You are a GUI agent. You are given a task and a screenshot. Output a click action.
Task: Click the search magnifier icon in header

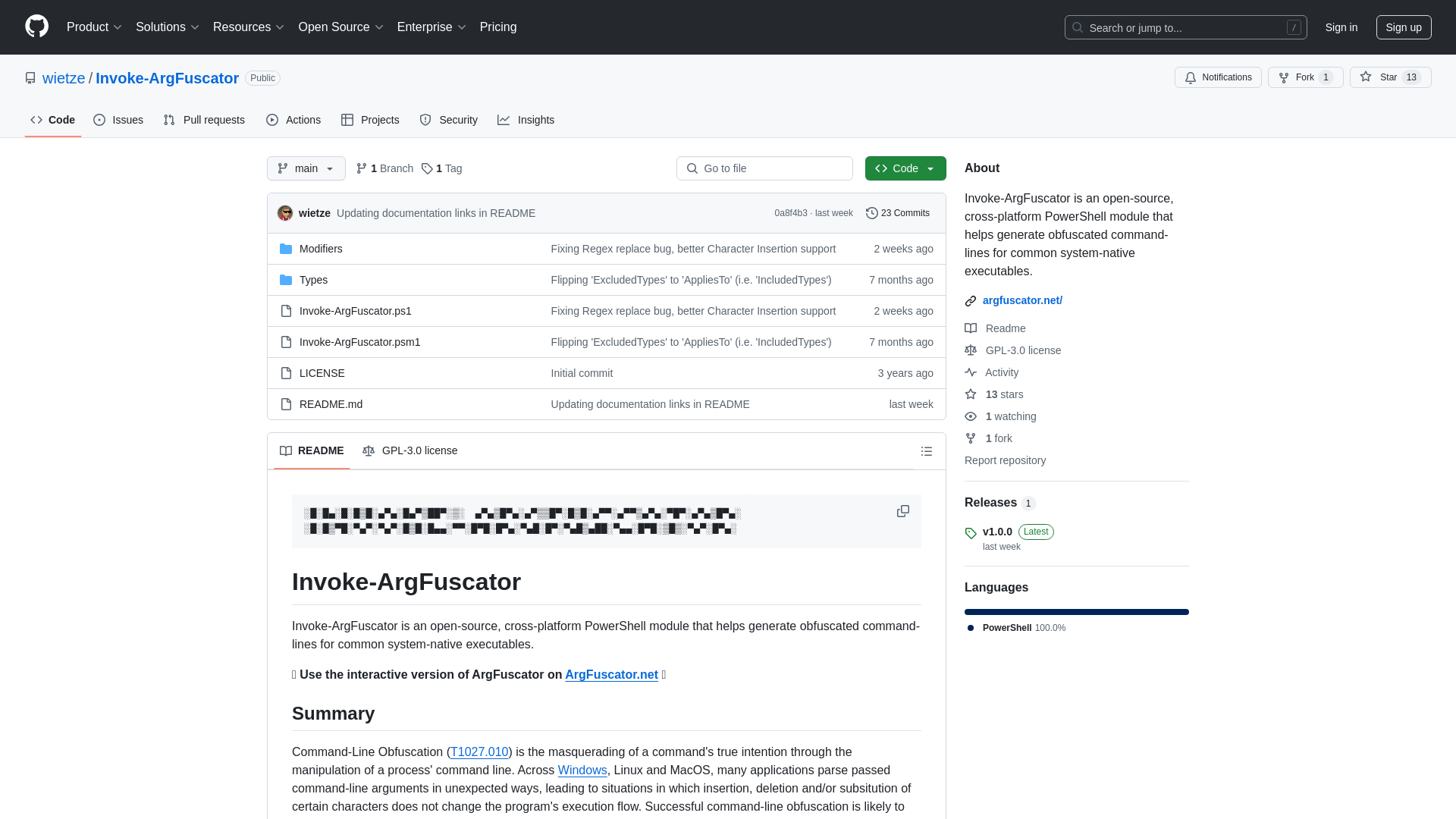pos(1078,27)
